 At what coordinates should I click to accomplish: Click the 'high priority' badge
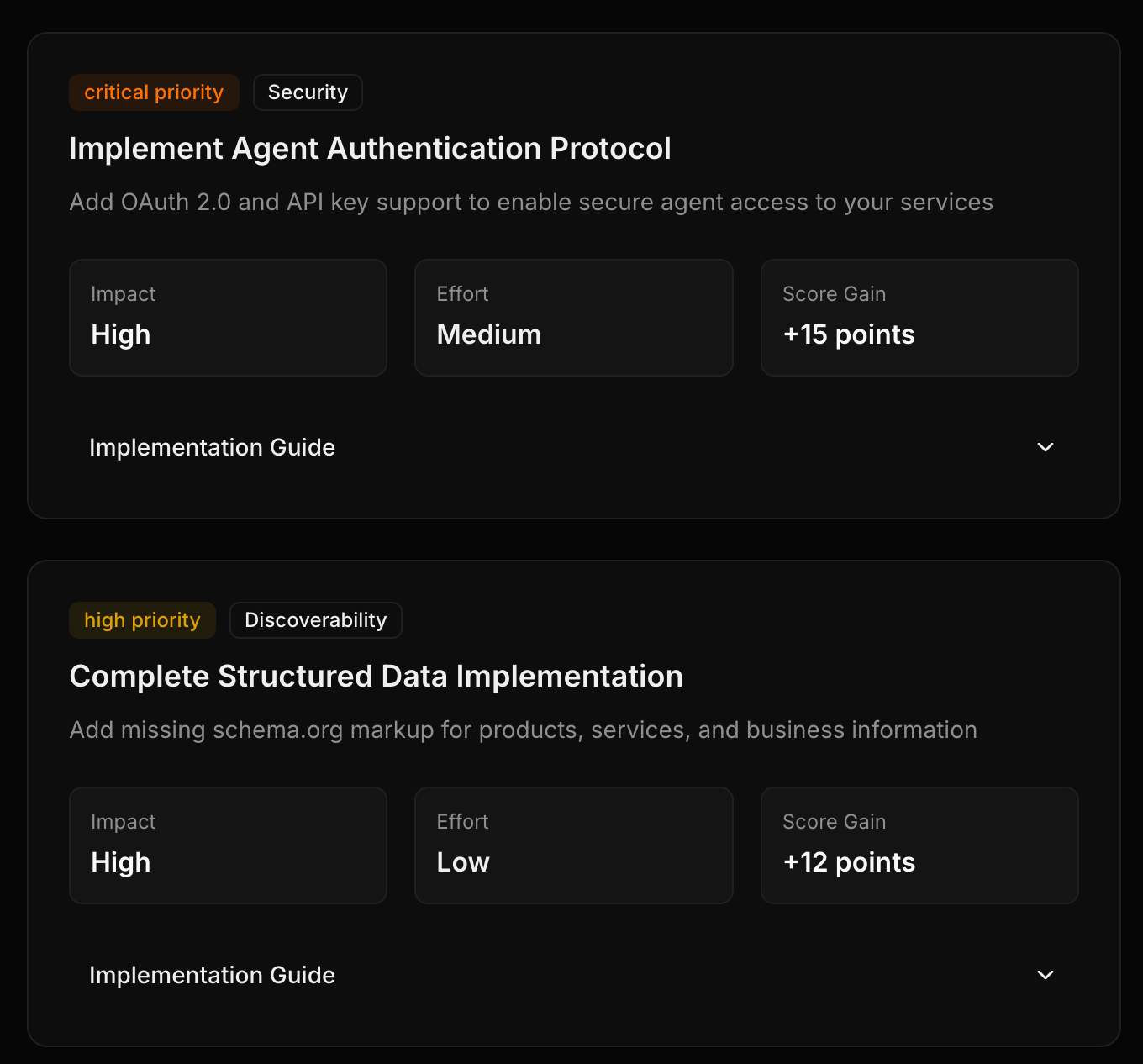(x=142, y=620)
